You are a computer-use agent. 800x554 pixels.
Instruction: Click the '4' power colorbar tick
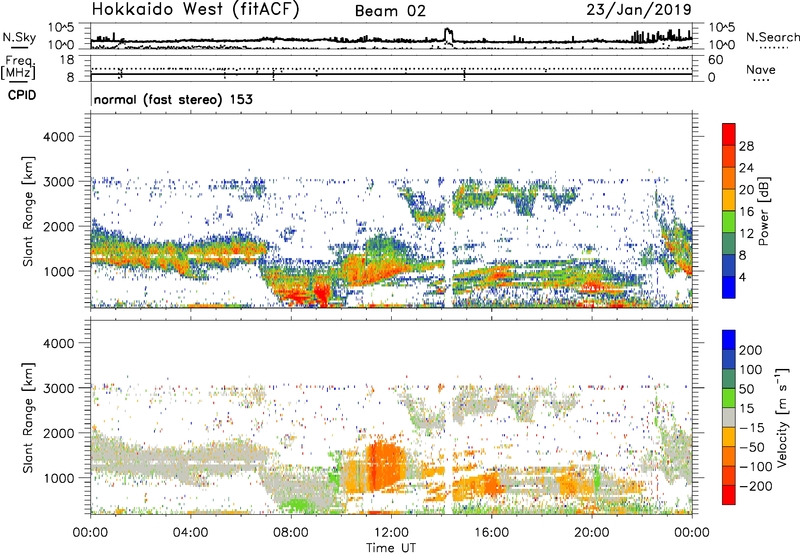742,277
